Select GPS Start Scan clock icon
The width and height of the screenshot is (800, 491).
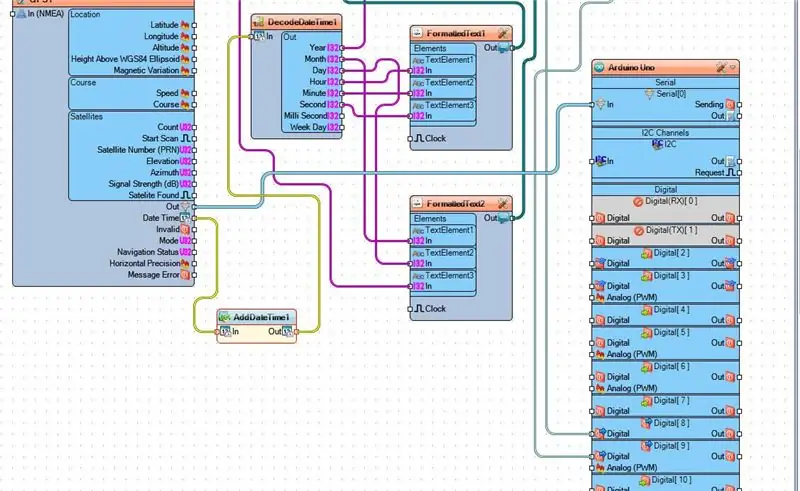coord(185,138)
